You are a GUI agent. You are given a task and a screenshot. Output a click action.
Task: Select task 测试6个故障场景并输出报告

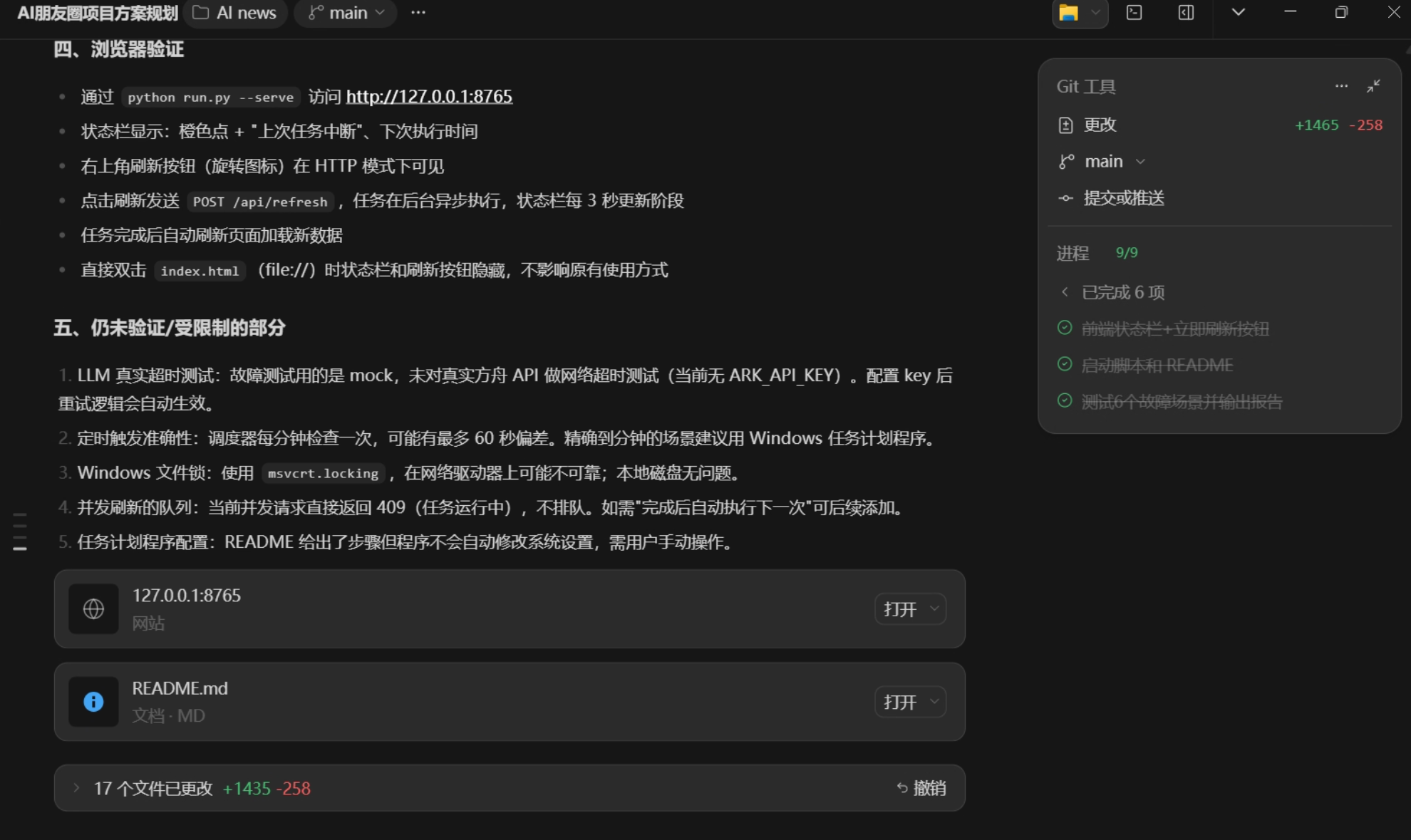click(1182, 401)
